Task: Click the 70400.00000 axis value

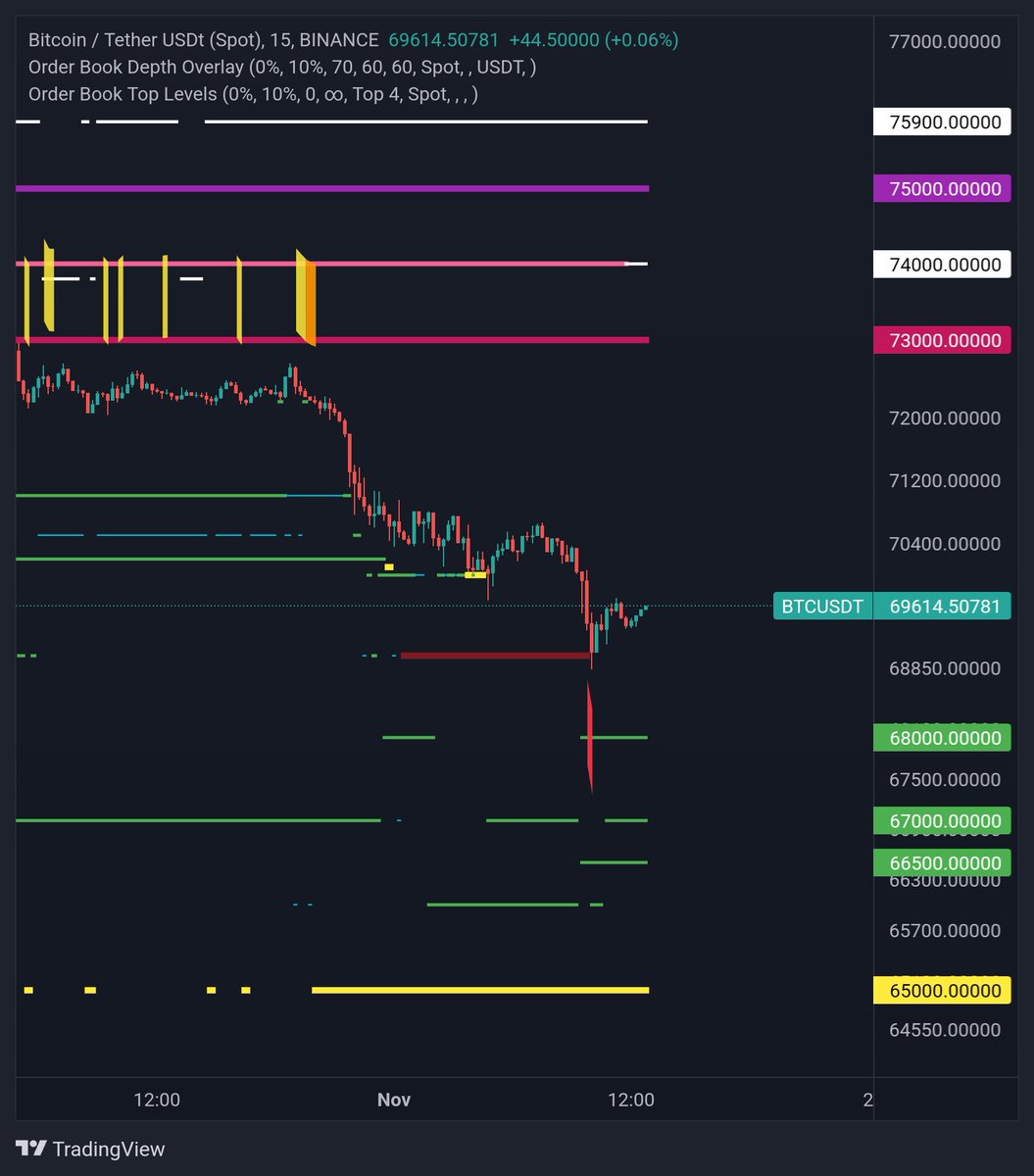Action: [x=945, y=544]
